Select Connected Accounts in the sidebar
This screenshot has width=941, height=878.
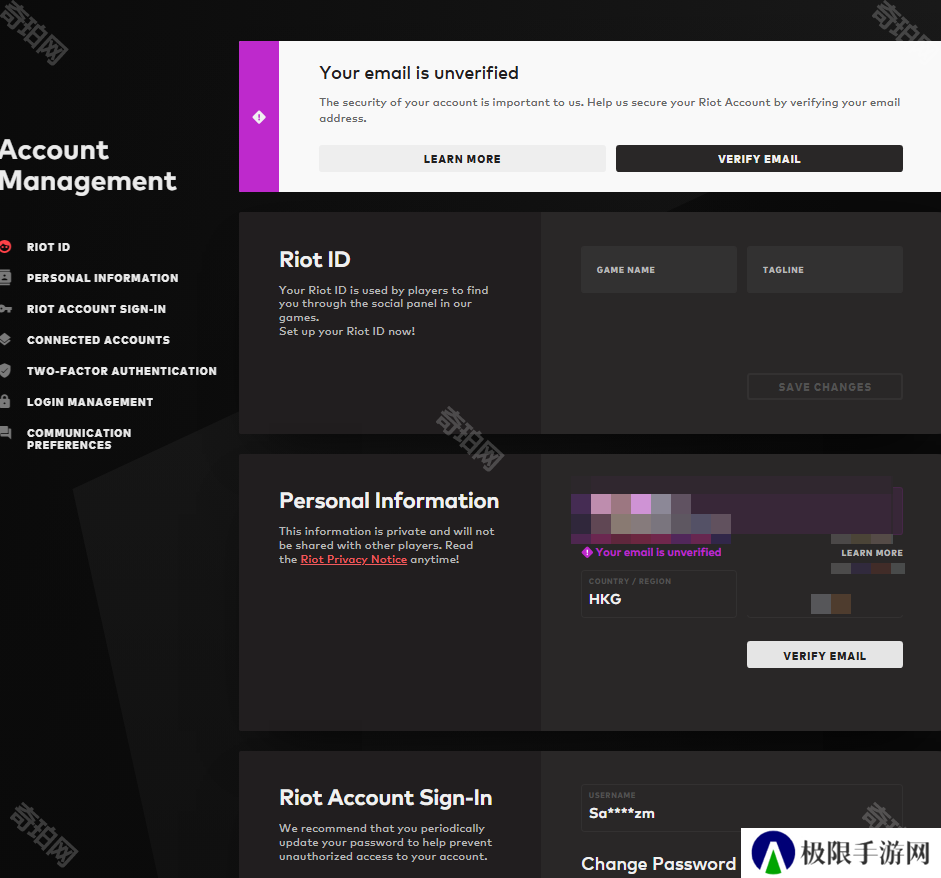coord(98,340)
